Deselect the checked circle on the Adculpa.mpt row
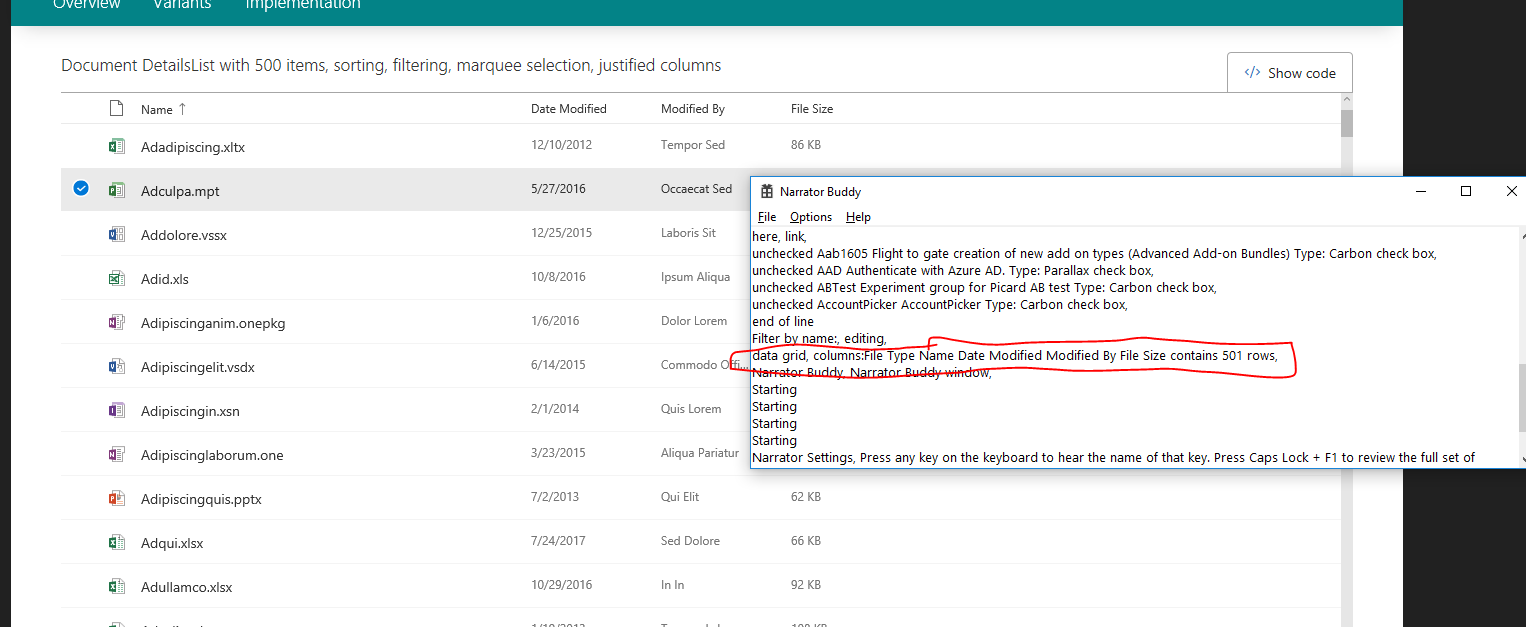 coord(80,188)
